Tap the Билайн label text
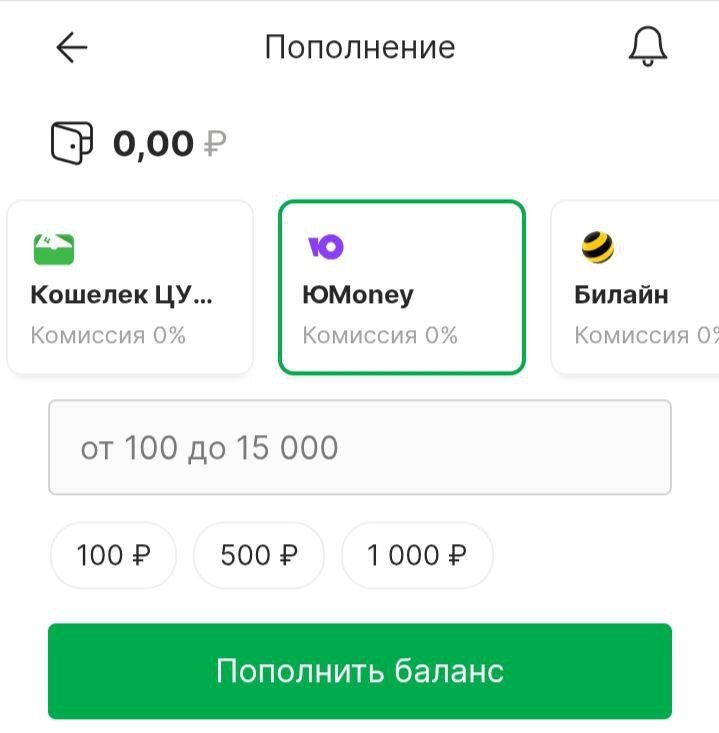This screenshot has height=733, width=719. 621,295
